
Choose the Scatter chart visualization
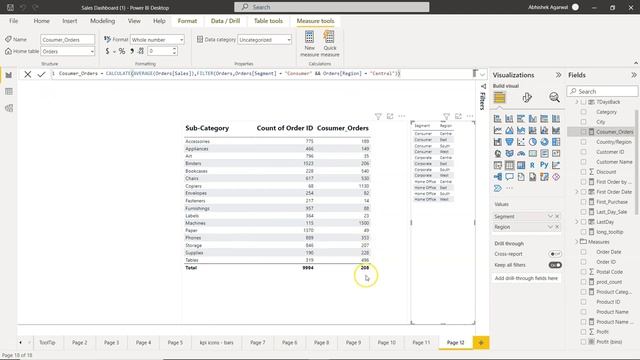(x=521, y=142)
